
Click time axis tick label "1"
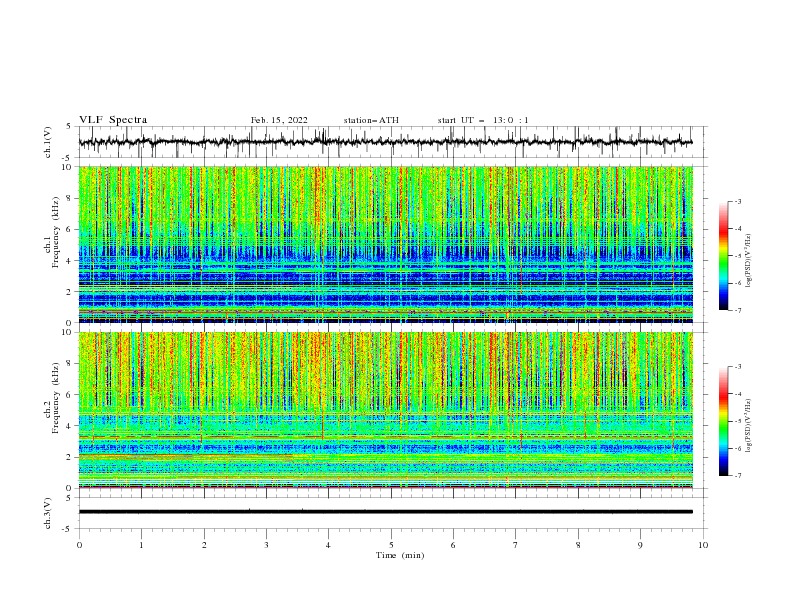[x=141, y=545]
